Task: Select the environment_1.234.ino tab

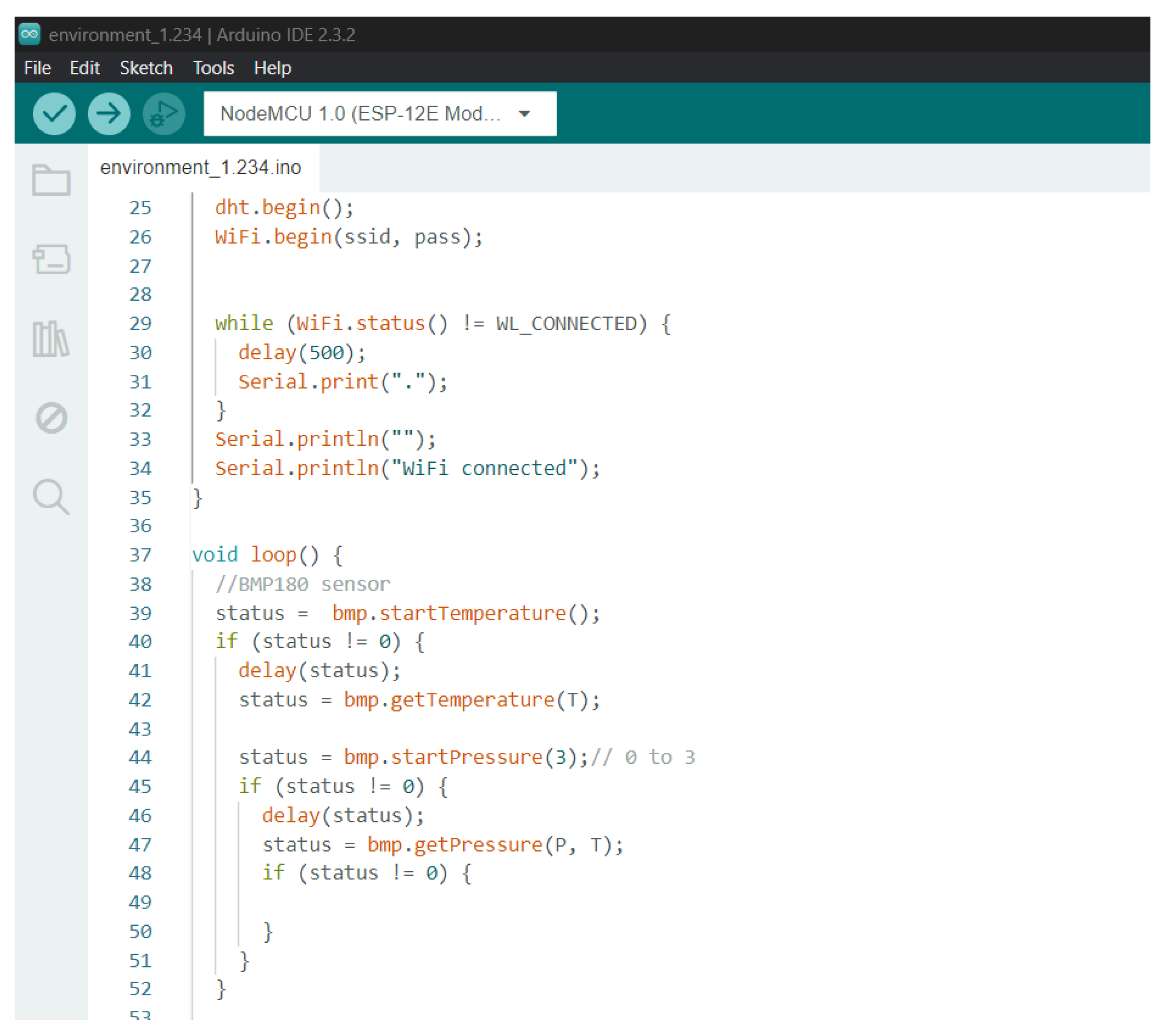Action: [x=201, y=168]
